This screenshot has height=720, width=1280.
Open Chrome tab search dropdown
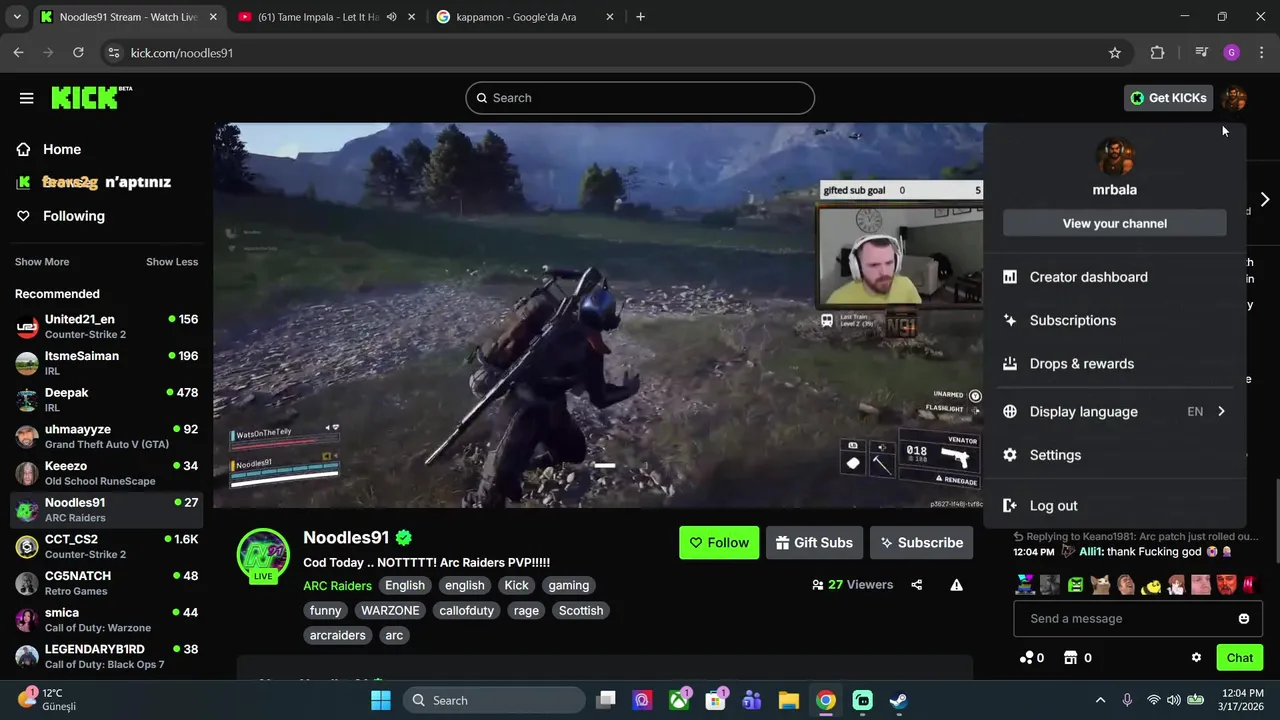(16, 17)
